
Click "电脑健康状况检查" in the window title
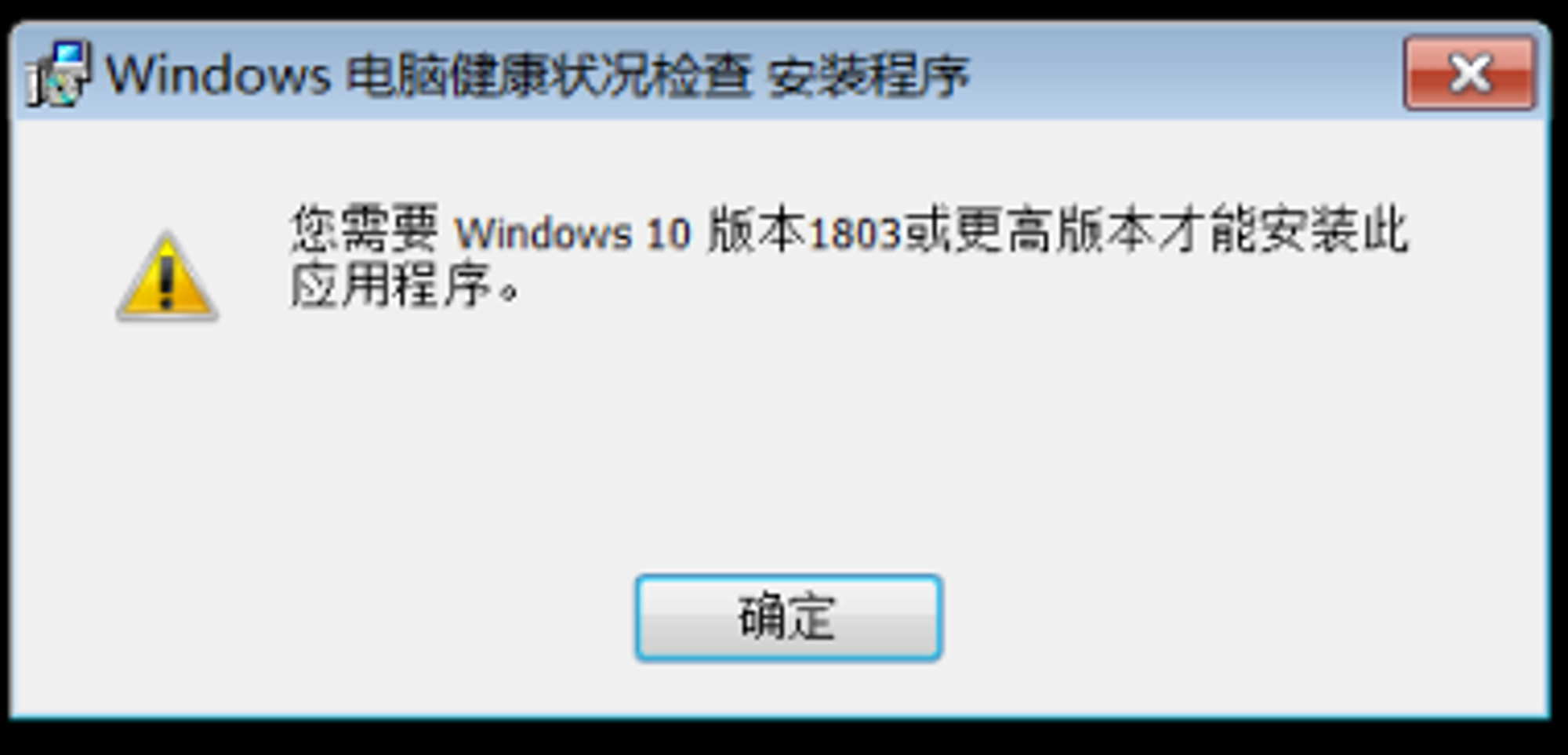click(549, 75)
